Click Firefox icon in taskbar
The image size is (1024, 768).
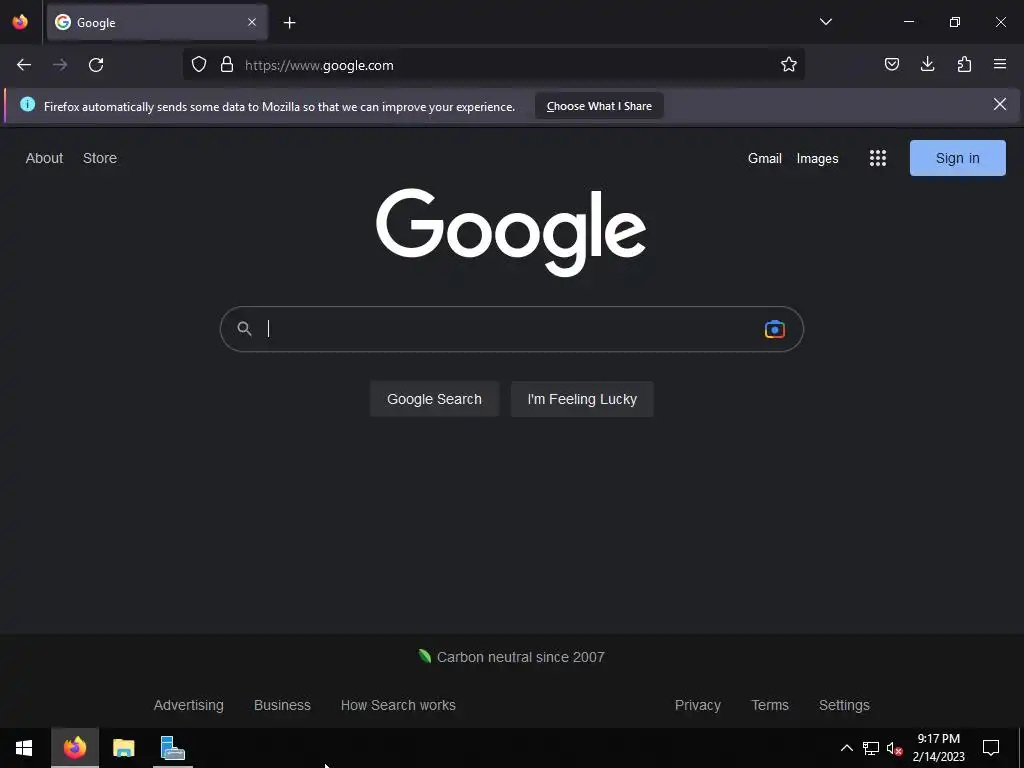click(75, 748)
